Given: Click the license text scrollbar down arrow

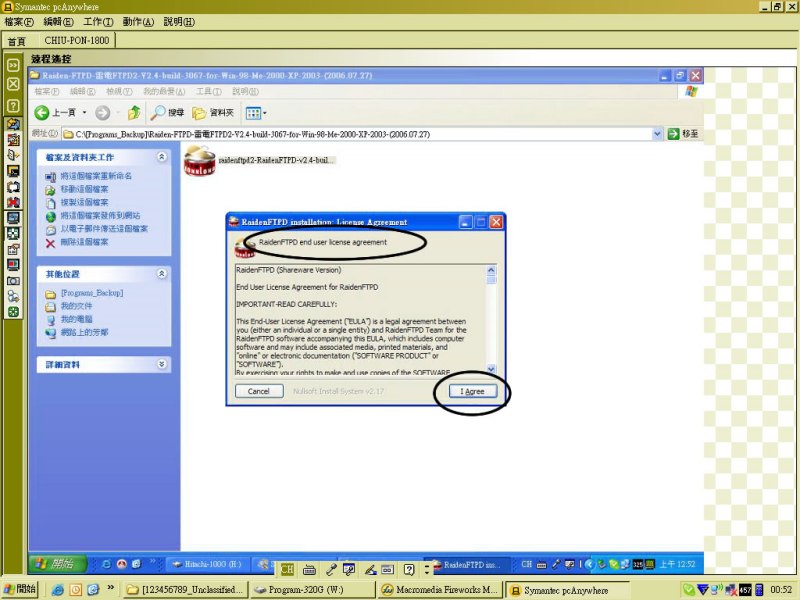Looking at the screenshot, I should [x=491, y=369].
